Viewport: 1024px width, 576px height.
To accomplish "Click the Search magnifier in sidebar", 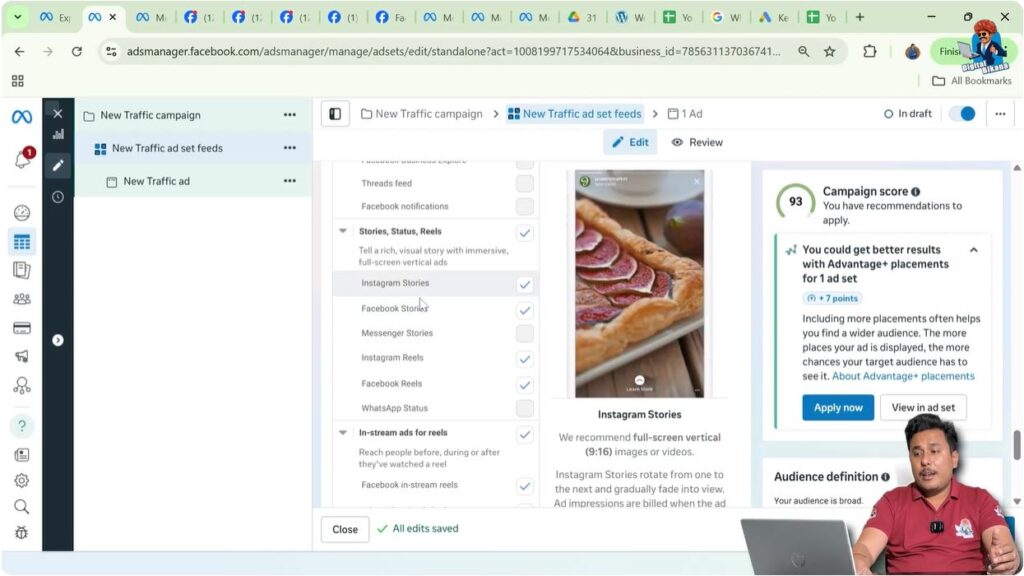I will 22,507.
